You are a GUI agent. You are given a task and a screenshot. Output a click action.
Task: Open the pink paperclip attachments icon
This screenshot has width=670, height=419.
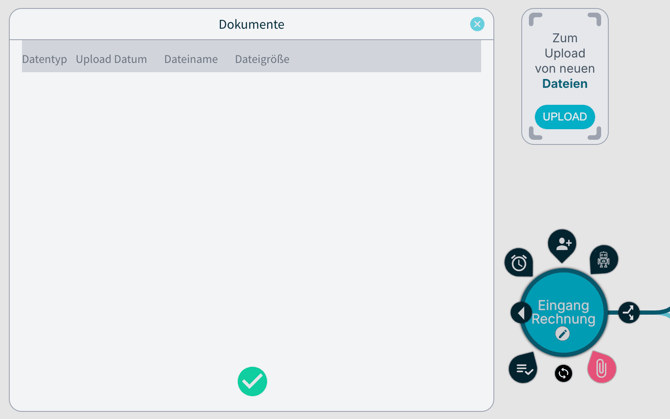601,368
